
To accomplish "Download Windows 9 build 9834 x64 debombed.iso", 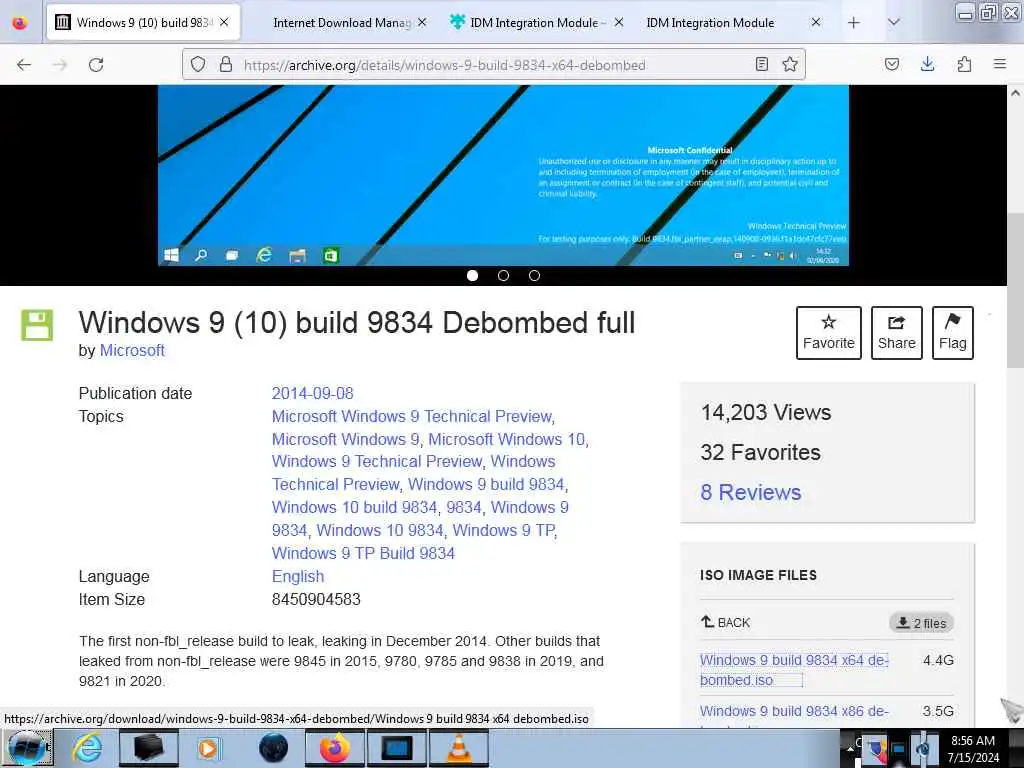I will coord(793,670).
